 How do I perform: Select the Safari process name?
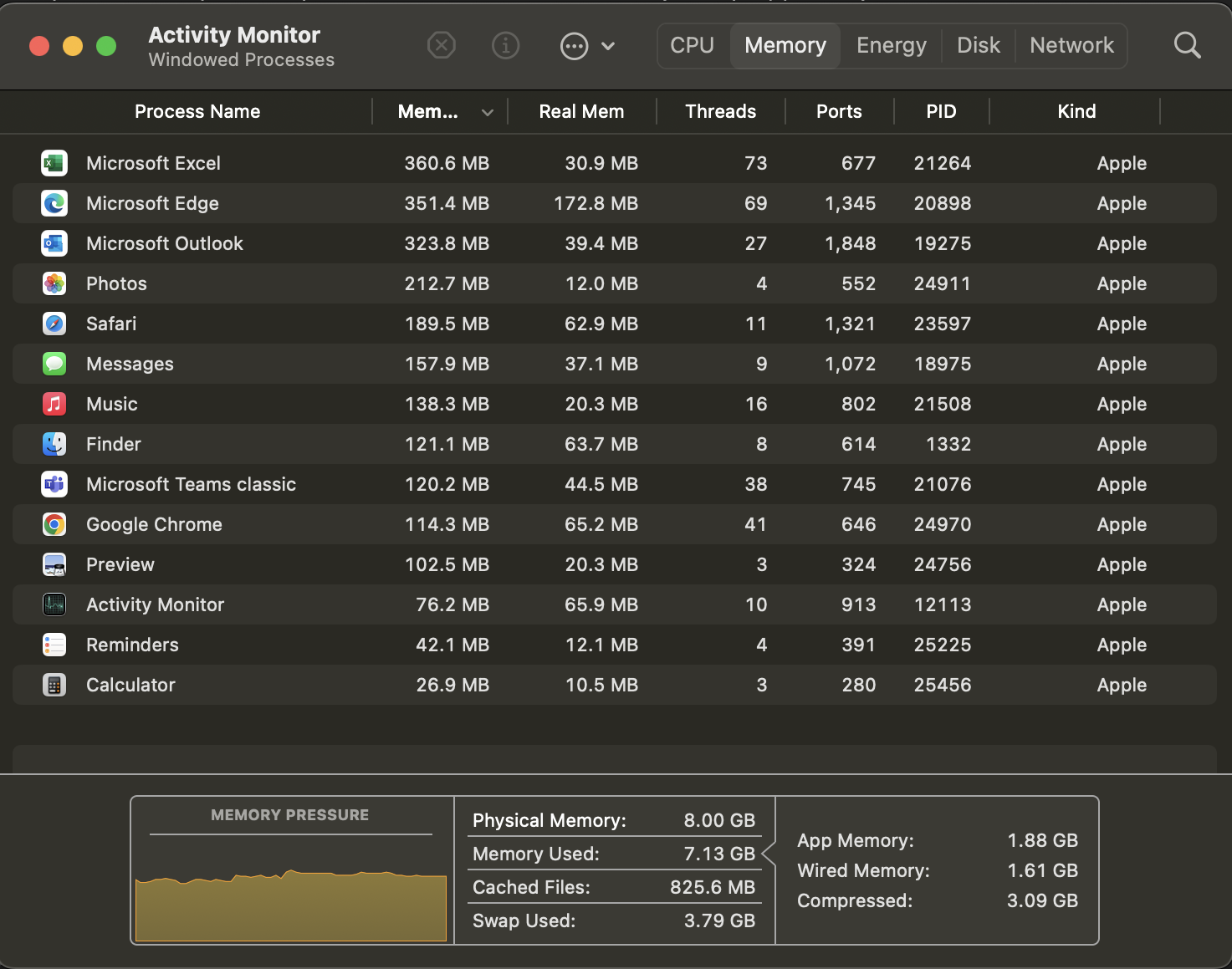click(x=111, y=324)
